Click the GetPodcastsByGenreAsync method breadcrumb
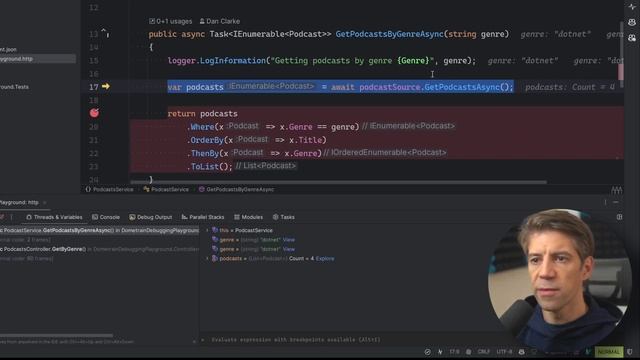 click(x=236, y=189)
